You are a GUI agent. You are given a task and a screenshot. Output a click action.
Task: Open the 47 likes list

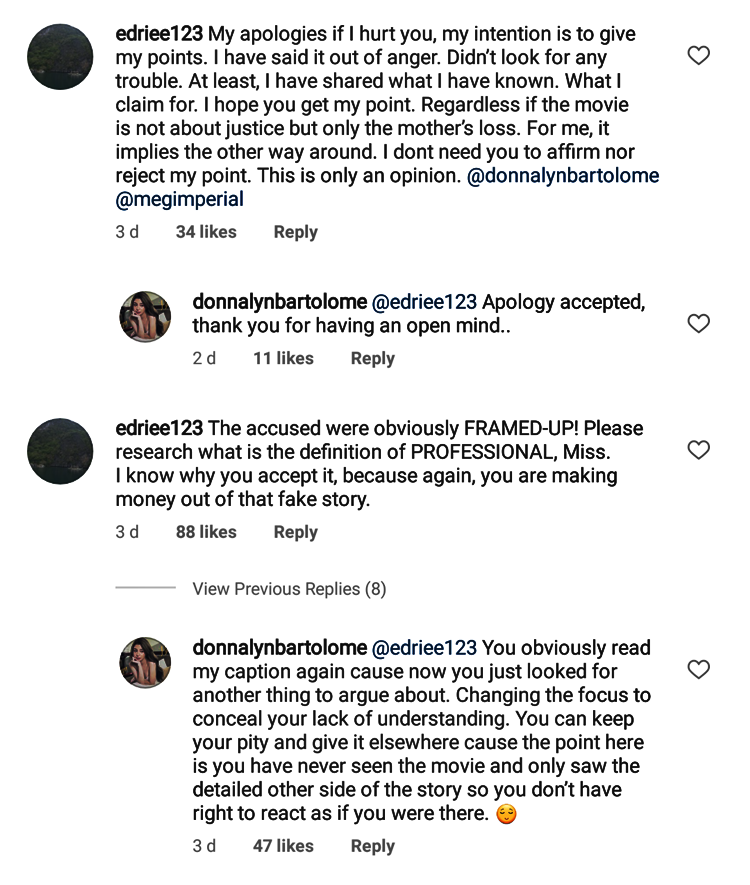pos(283,846)
